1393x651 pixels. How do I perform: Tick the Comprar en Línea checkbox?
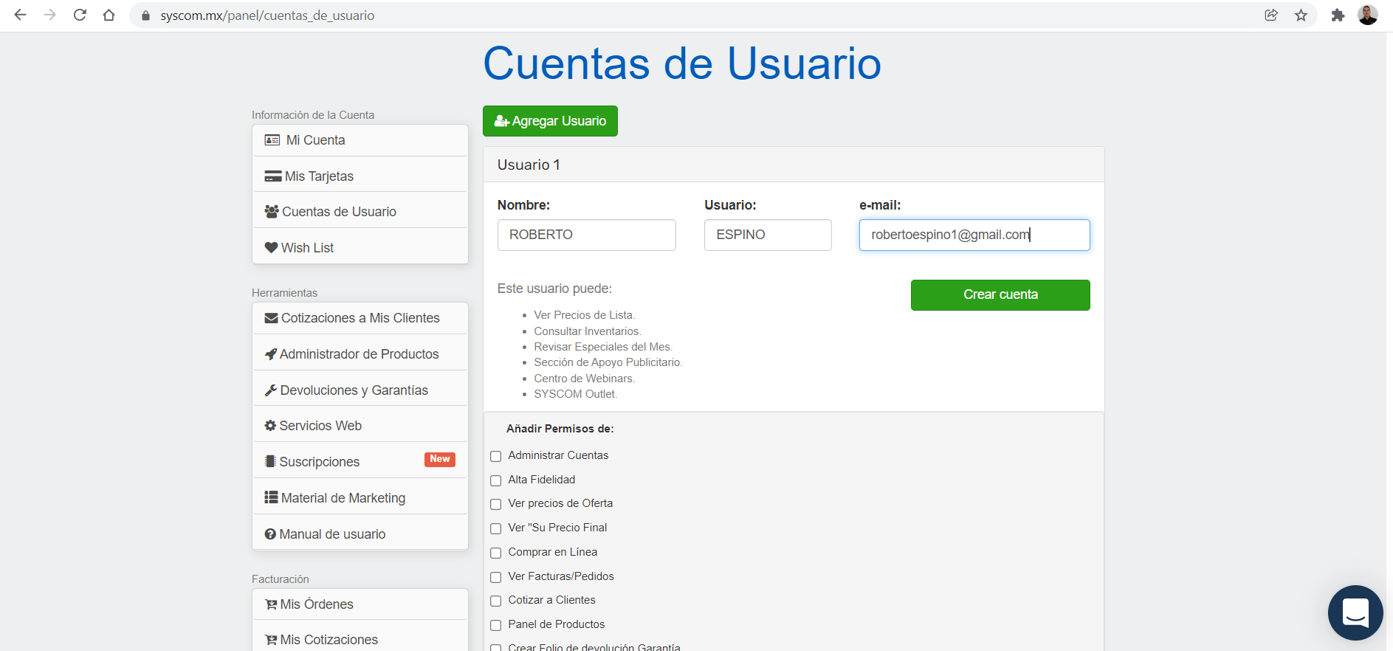click(496, 552)
